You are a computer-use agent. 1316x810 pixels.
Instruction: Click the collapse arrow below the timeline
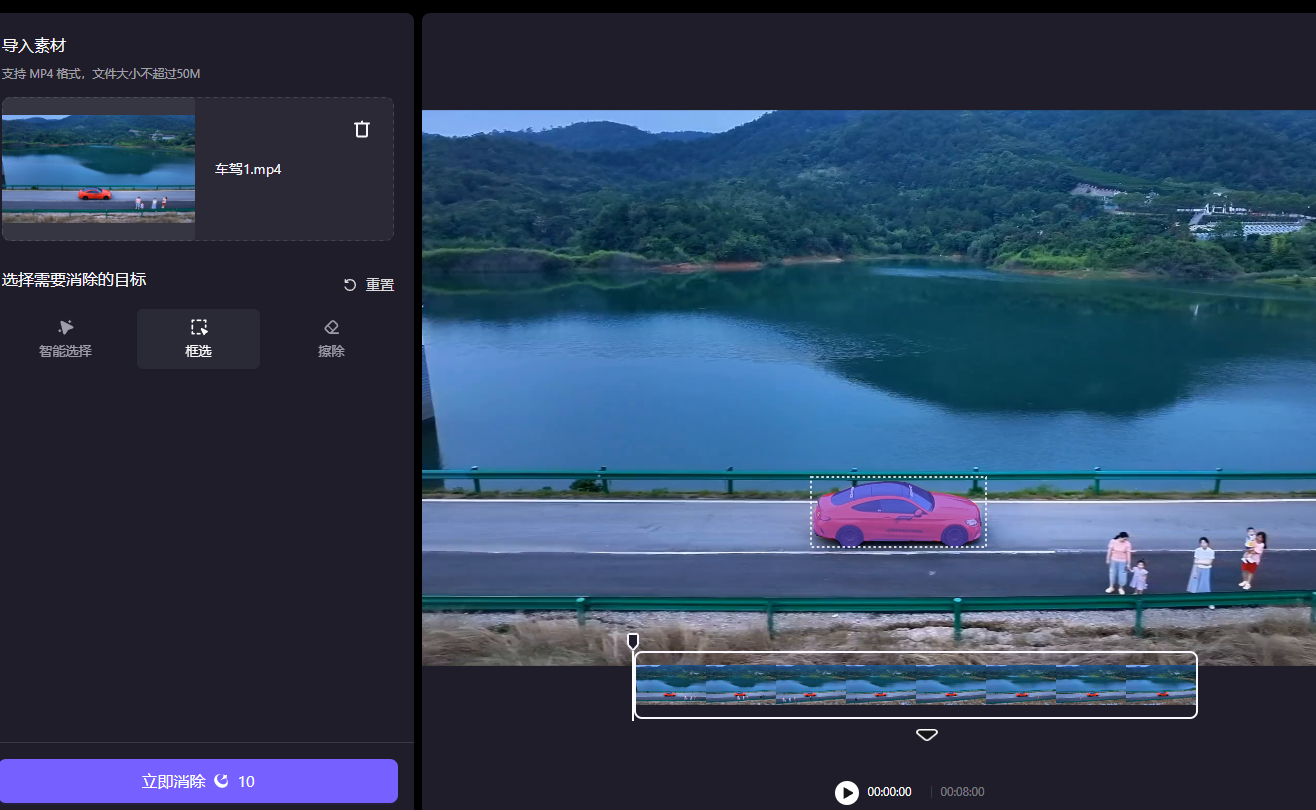(927, 735)
